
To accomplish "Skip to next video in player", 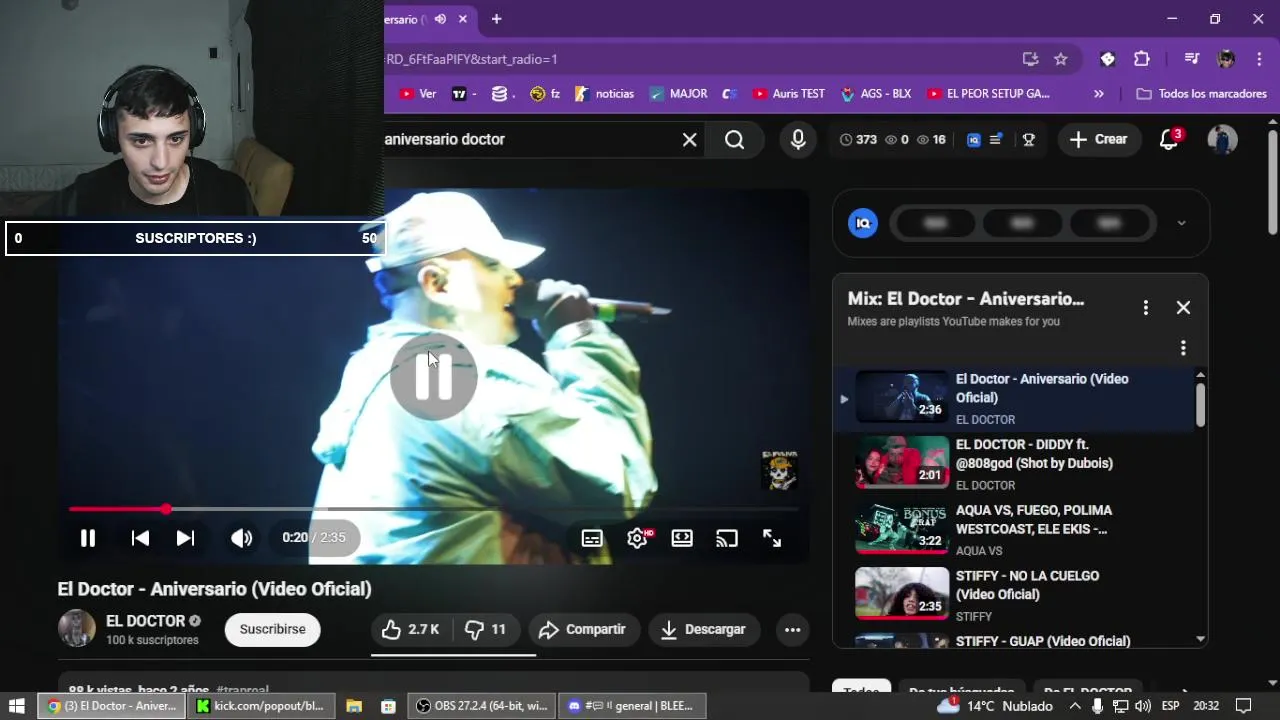I will 185,538.
